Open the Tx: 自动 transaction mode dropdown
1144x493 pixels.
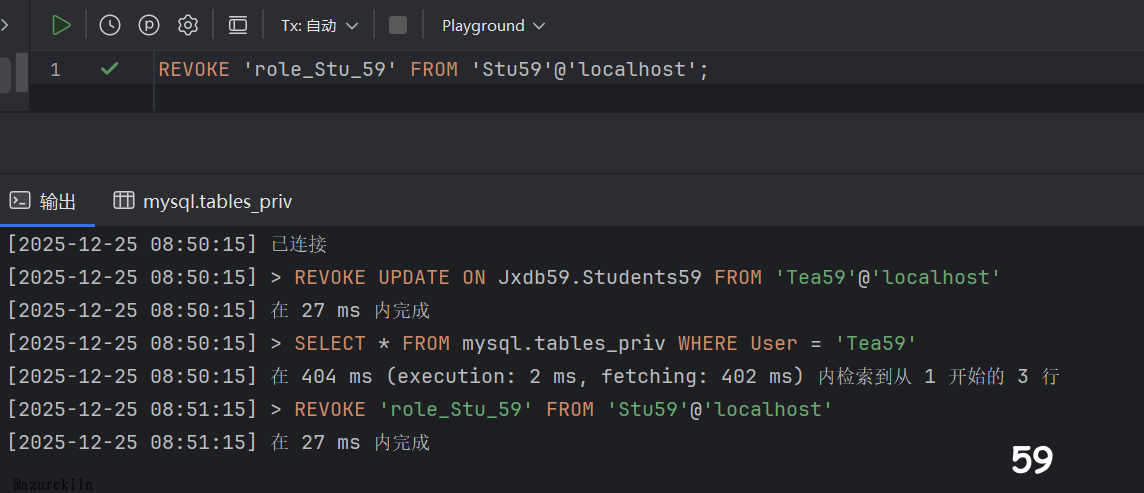(x=321, y=25)
